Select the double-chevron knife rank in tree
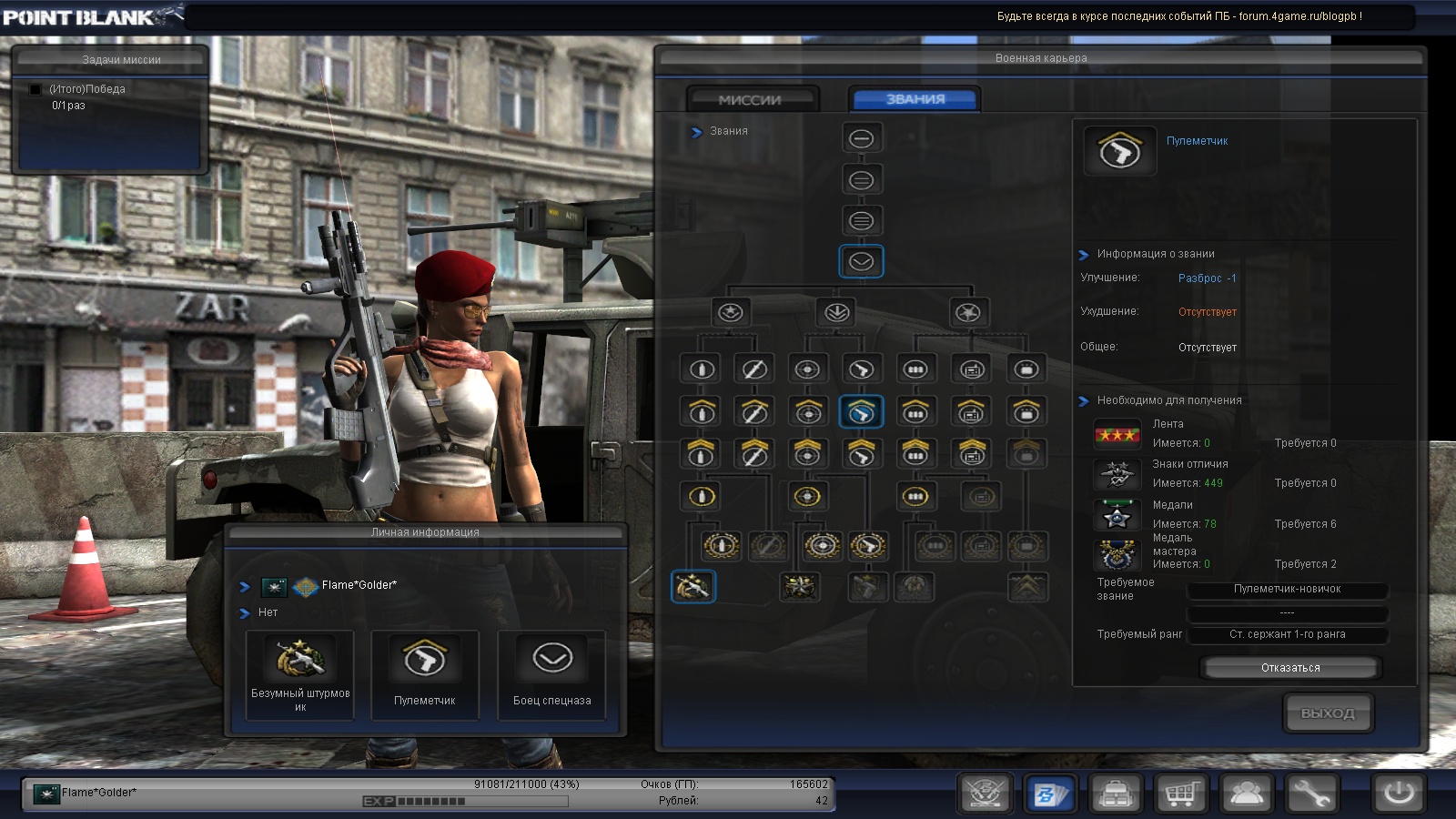The height and width of the screenshot is (819, 1456). click(754, 453)
